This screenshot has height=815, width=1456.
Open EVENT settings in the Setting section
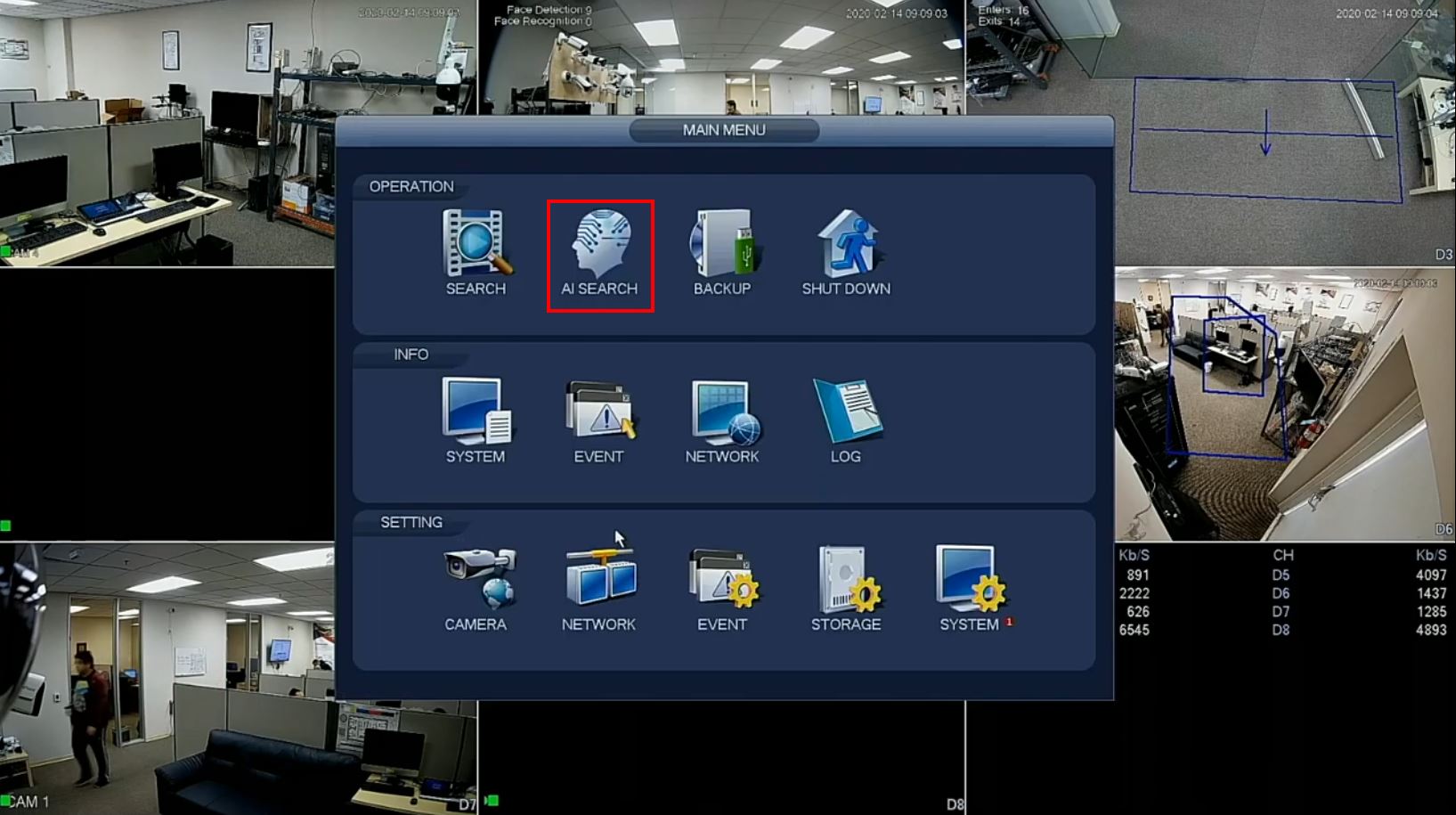pyautogui.click(x=722, y=589)
